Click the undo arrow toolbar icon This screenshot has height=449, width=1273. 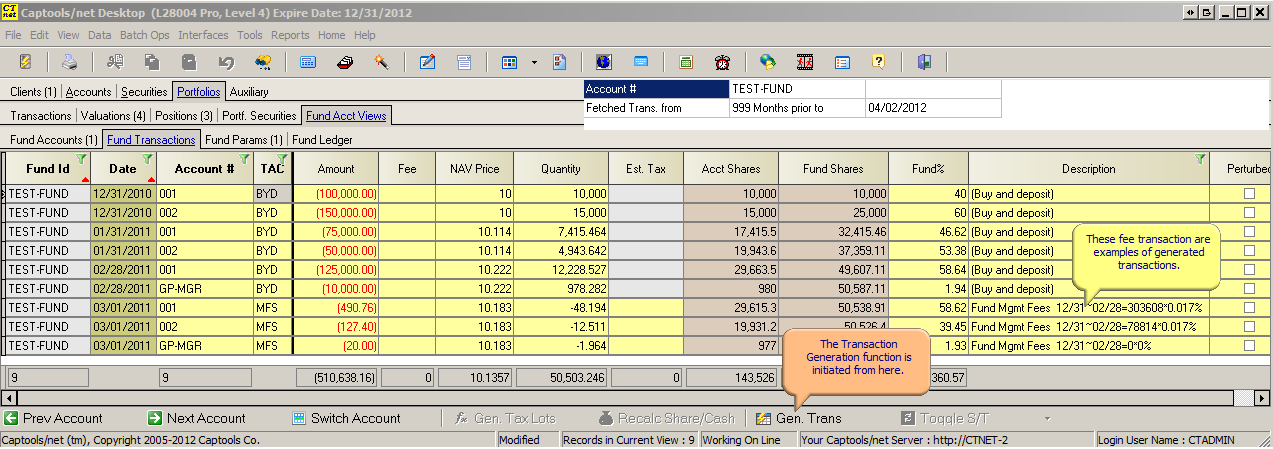(x=226, y=62)
